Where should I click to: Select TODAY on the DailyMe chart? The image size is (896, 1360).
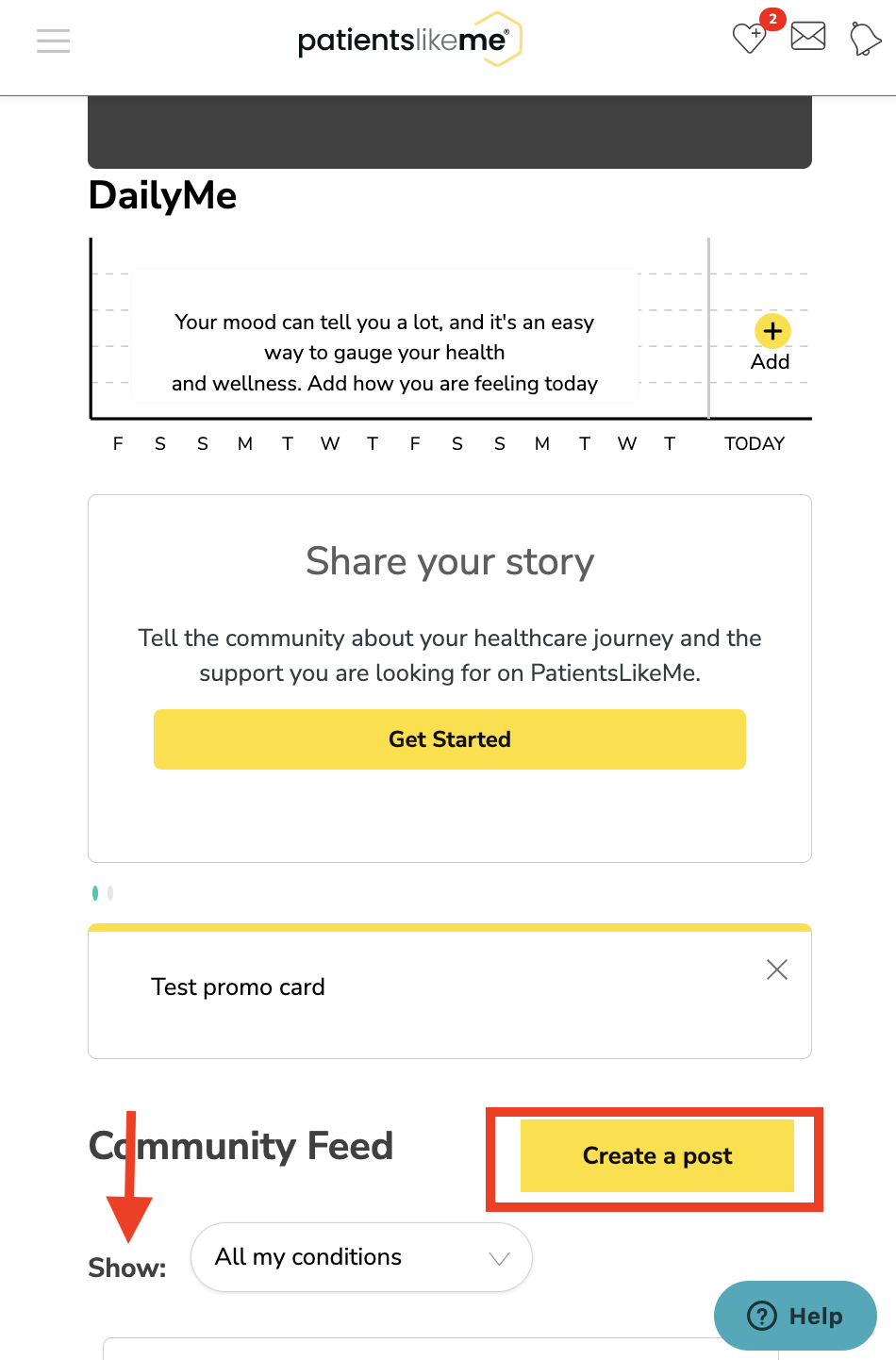click(755, 443)
